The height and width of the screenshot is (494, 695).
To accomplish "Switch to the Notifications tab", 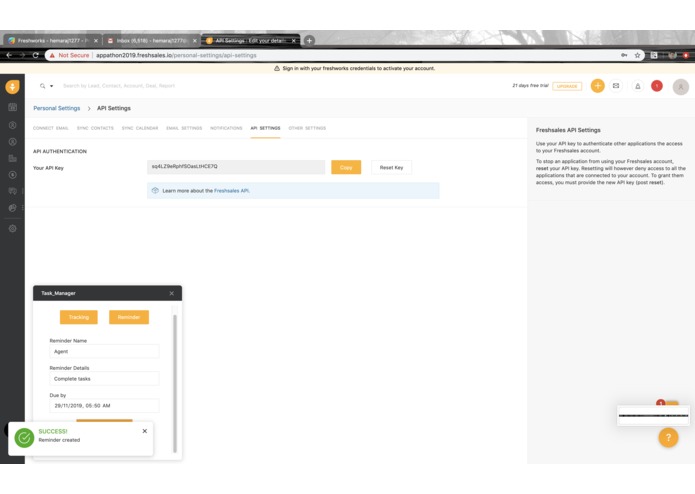I will tap(226, 128).
